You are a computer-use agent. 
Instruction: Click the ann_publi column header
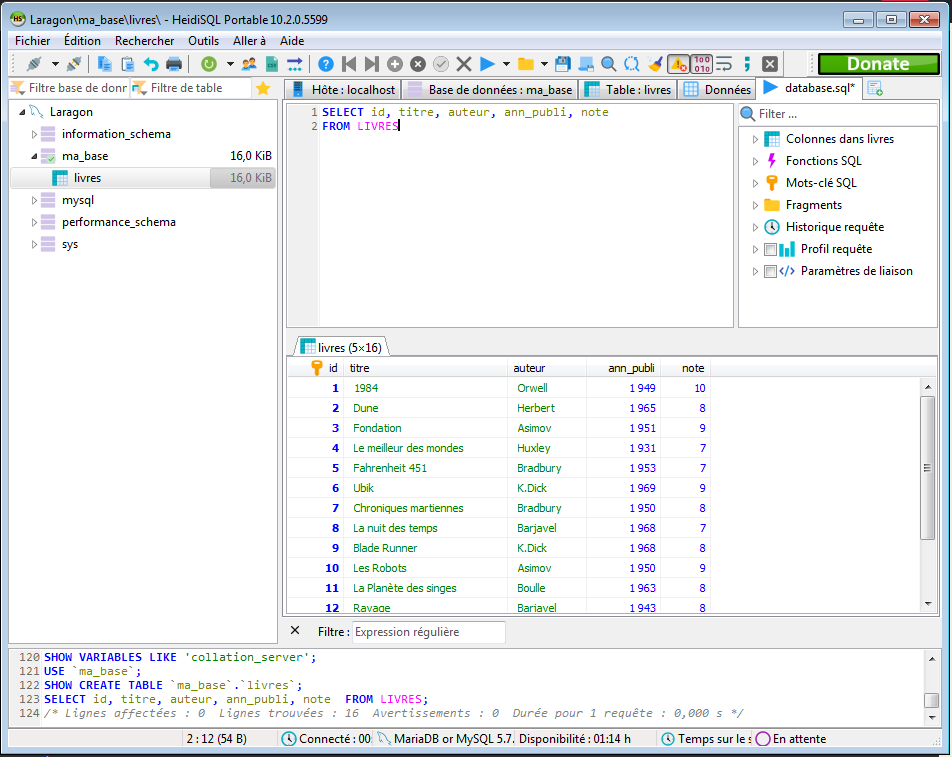[x=624, y=368]
